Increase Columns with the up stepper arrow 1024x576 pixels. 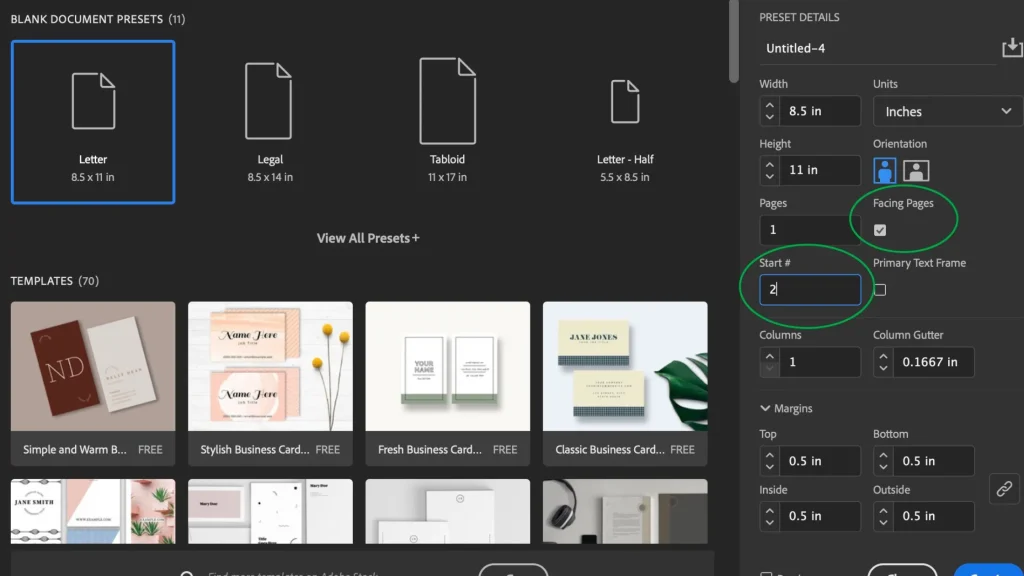point(769,356)
